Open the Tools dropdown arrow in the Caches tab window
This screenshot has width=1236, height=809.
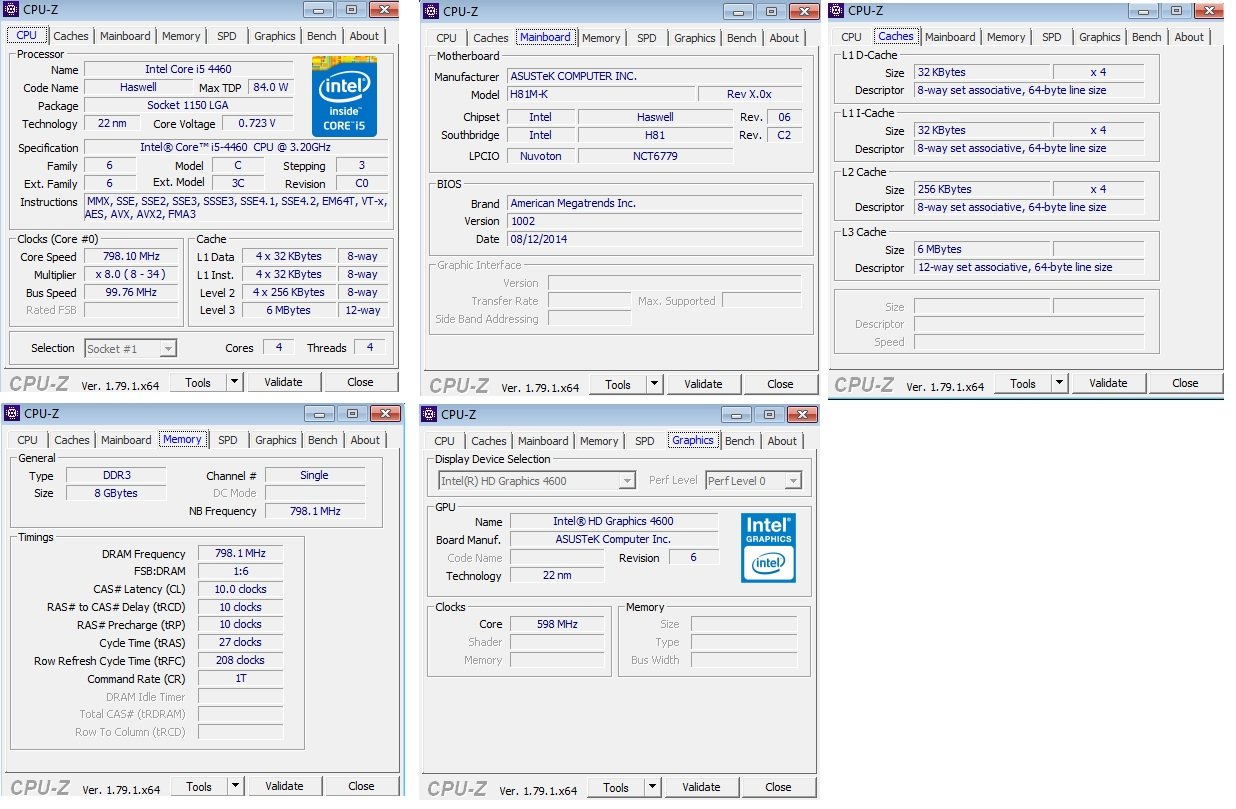click(1059, 383)
